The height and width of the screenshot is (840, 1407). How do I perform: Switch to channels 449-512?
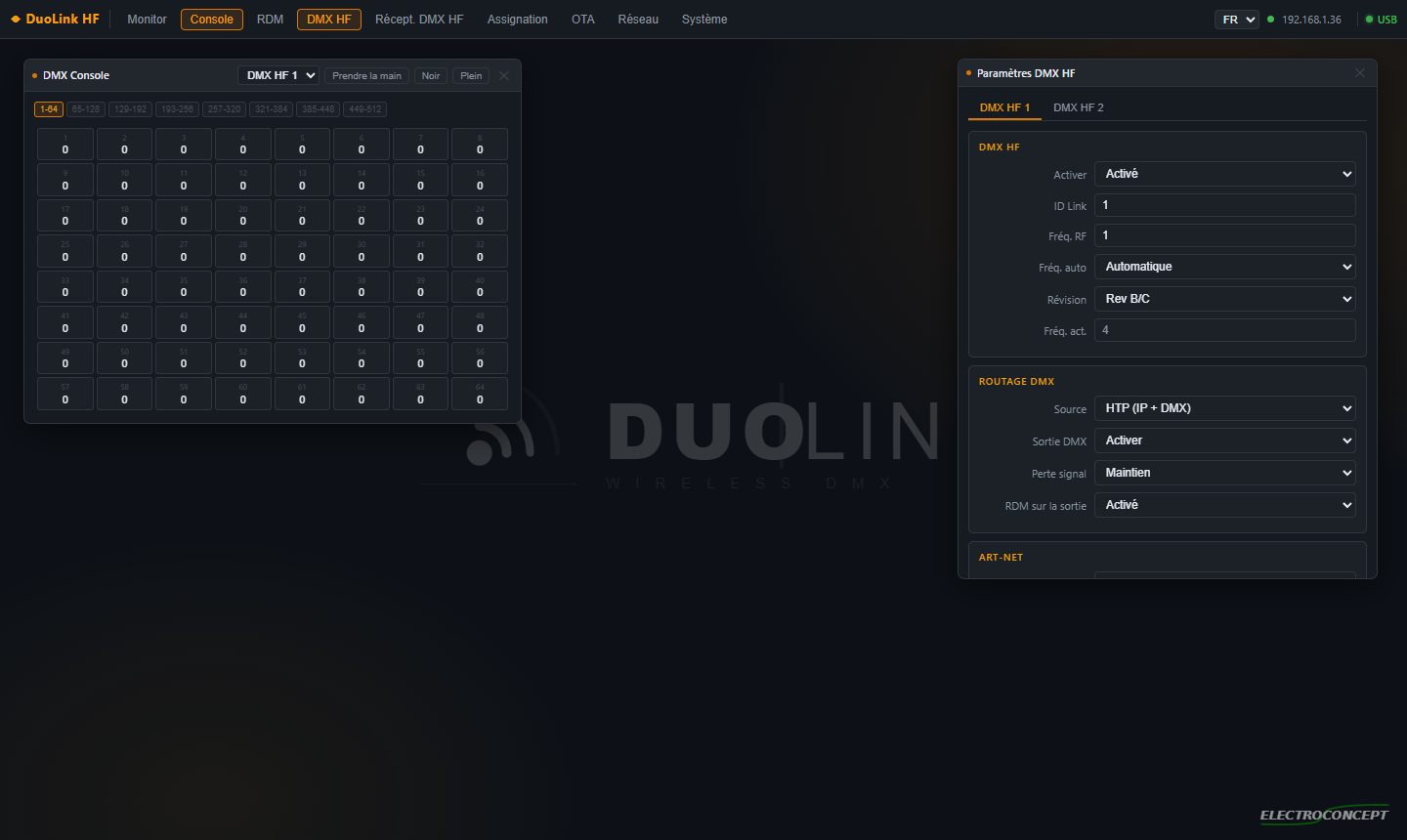pyautogui.click(x=364, y=109)
